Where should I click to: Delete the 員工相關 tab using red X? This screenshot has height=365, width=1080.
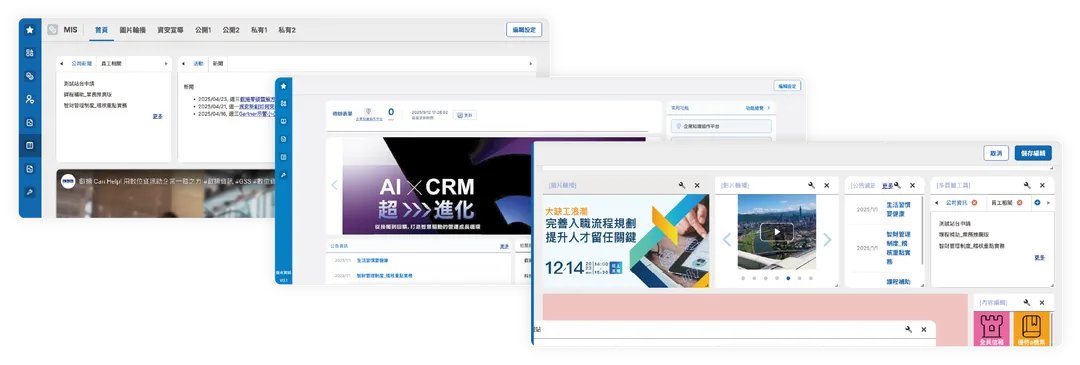pos(1019,202)
